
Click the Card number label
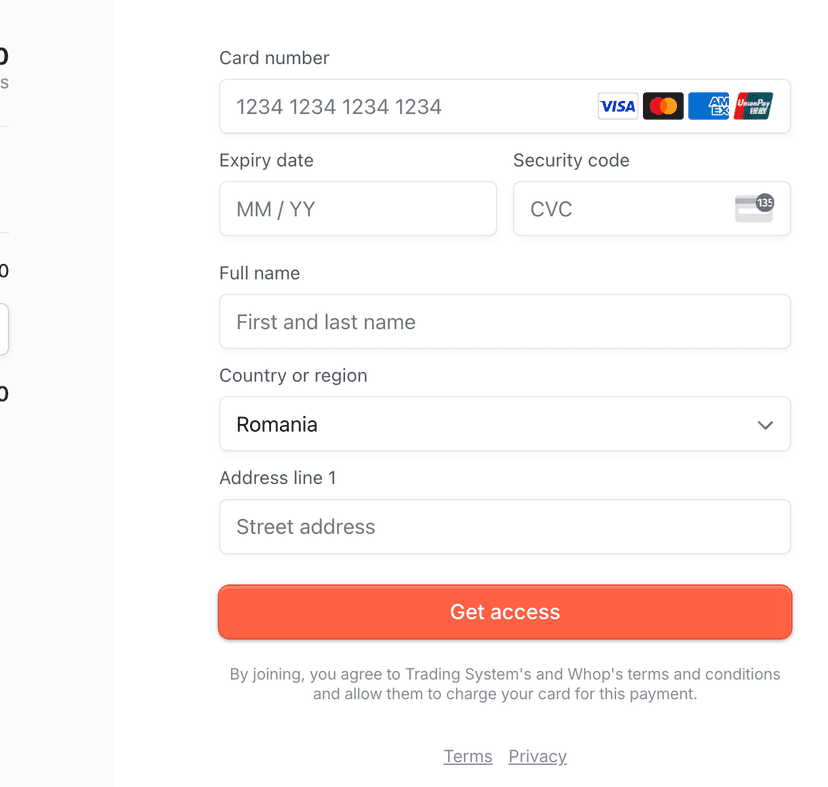(x=274, y=58)
